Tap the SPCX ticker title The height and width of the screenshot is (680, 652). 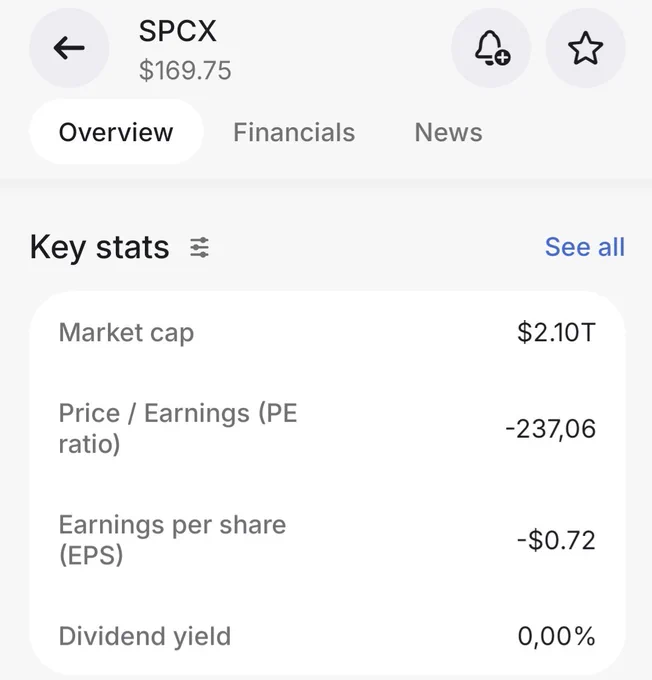pyautogui.click(x=177, y=31)
